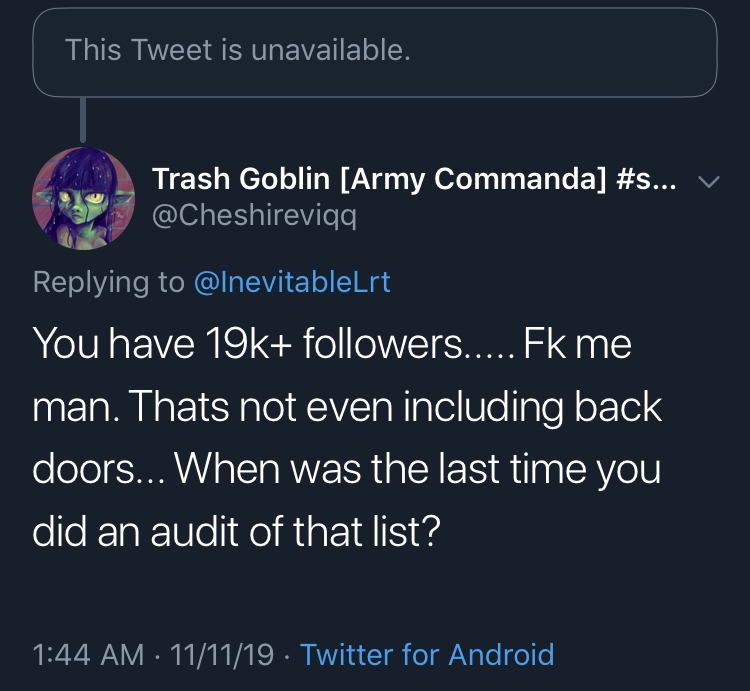Click the 1:44 AM timestamp
The width and height of the screenshot is (750, 691).
88,655
